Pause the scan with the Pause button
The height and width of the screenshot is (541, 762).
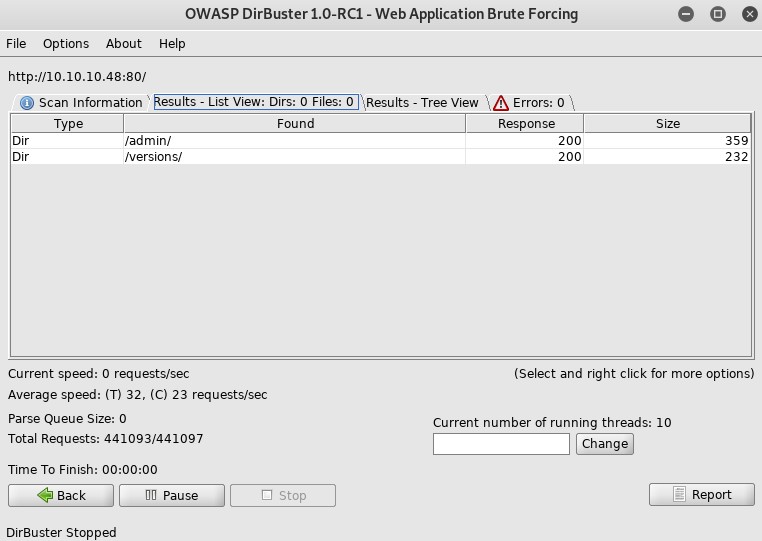[172, 495]
